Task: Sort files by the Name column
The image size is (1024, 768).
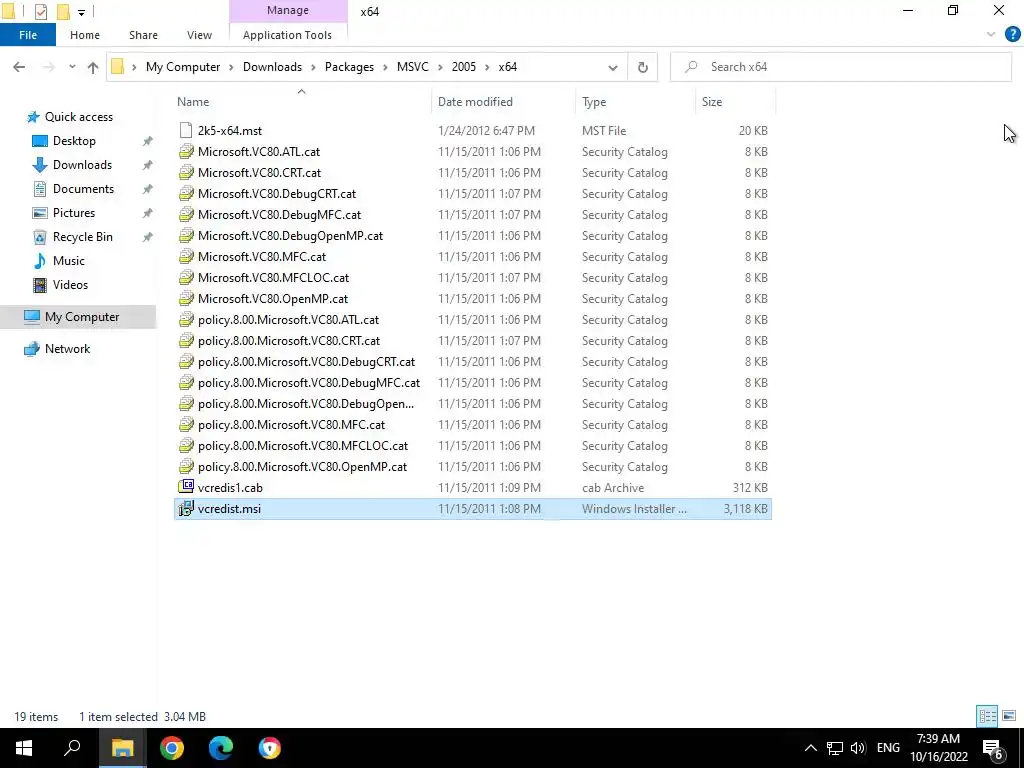Action: pos(193,102)
